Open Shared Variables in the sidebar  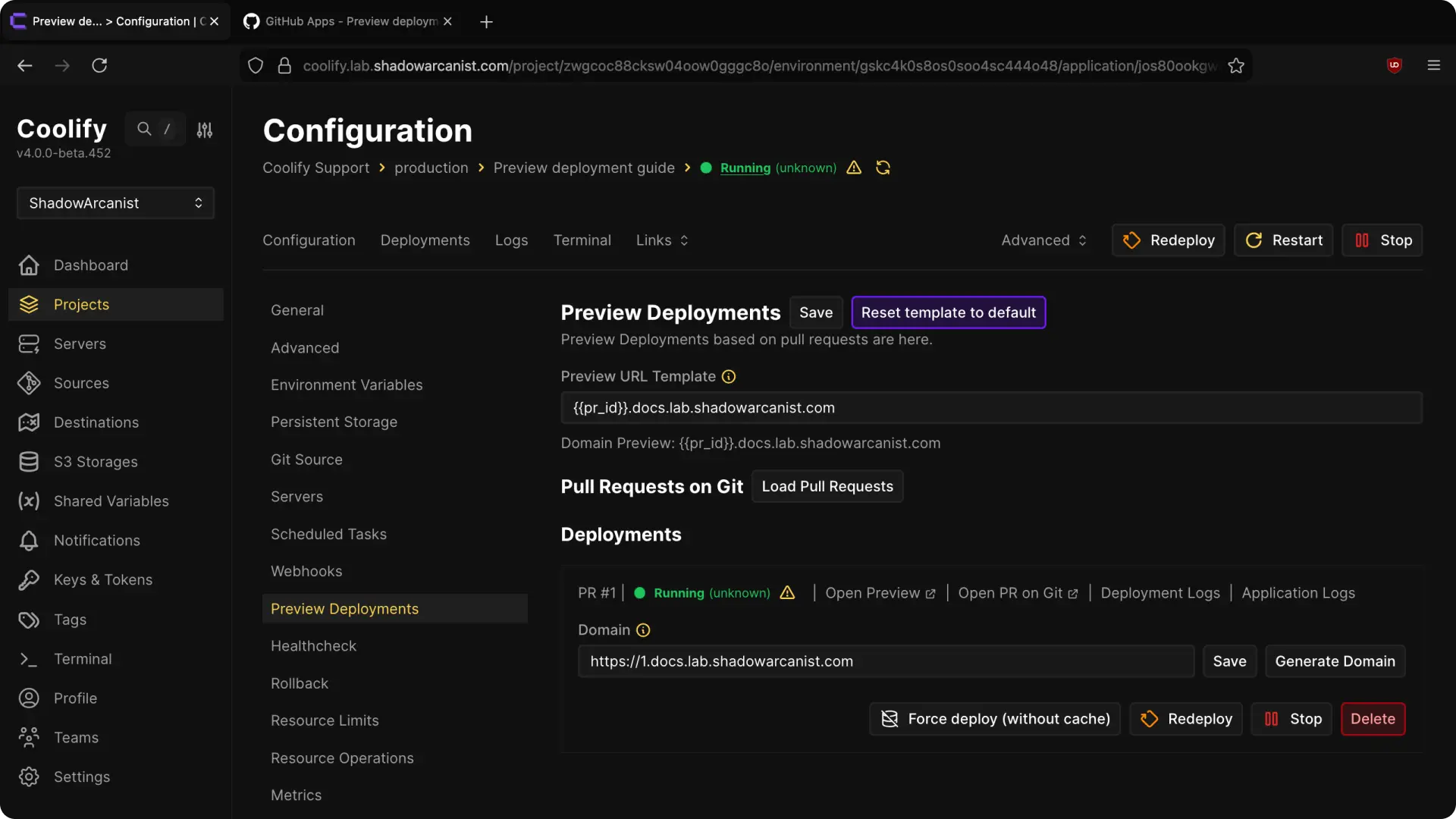(x=111, y=501)
